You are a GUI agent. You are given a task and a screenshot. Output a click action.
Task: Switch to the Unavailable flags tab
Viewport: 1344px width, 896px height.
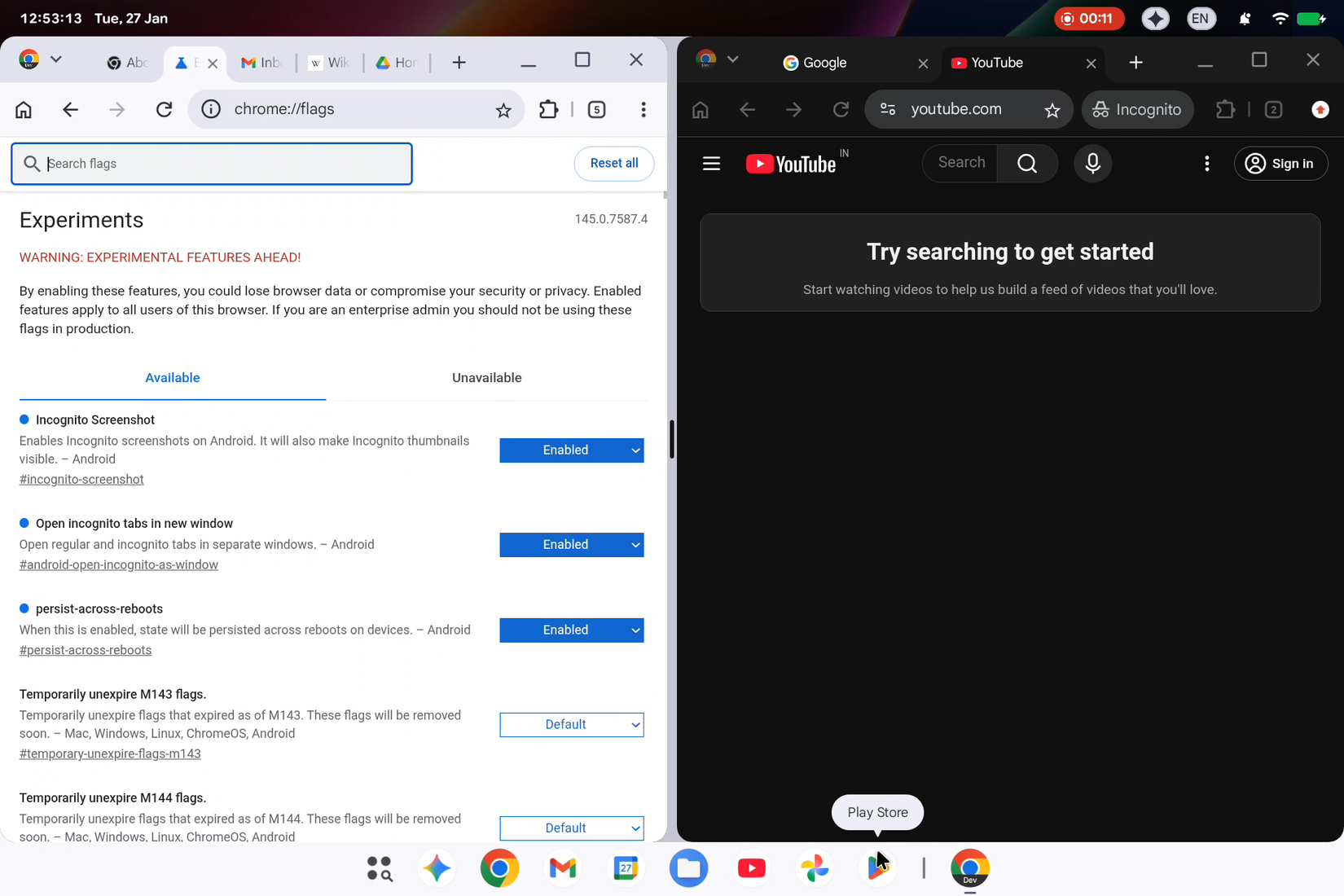point(486,377)
